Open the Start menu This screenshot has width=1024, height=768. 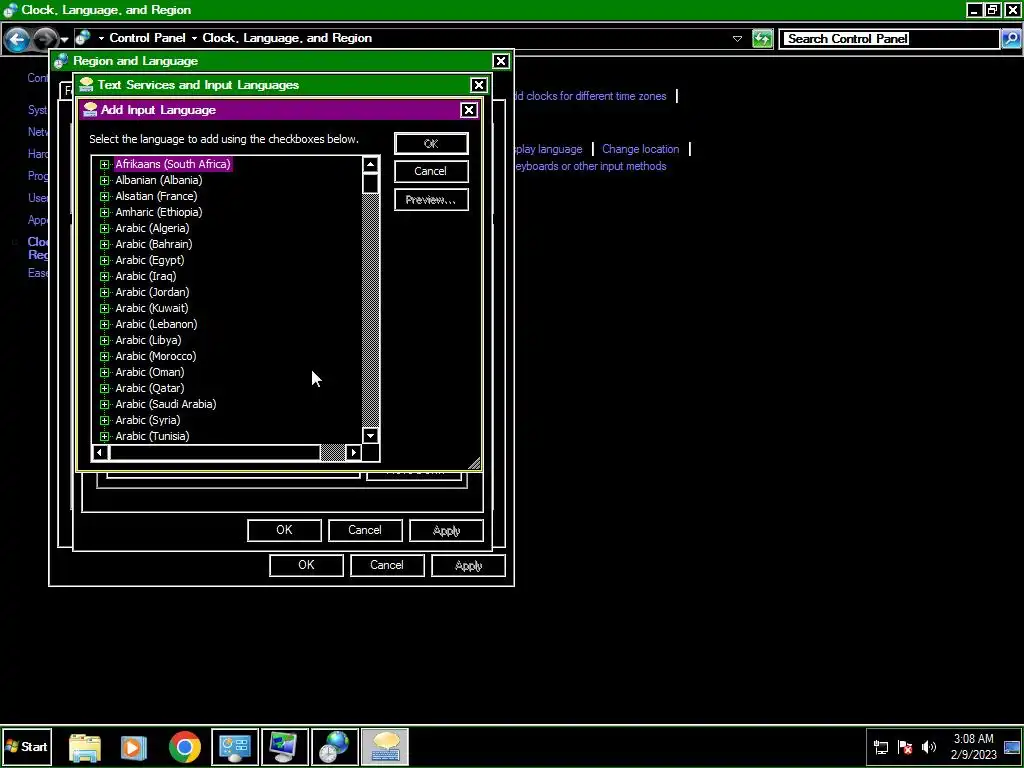pos(27,747)
